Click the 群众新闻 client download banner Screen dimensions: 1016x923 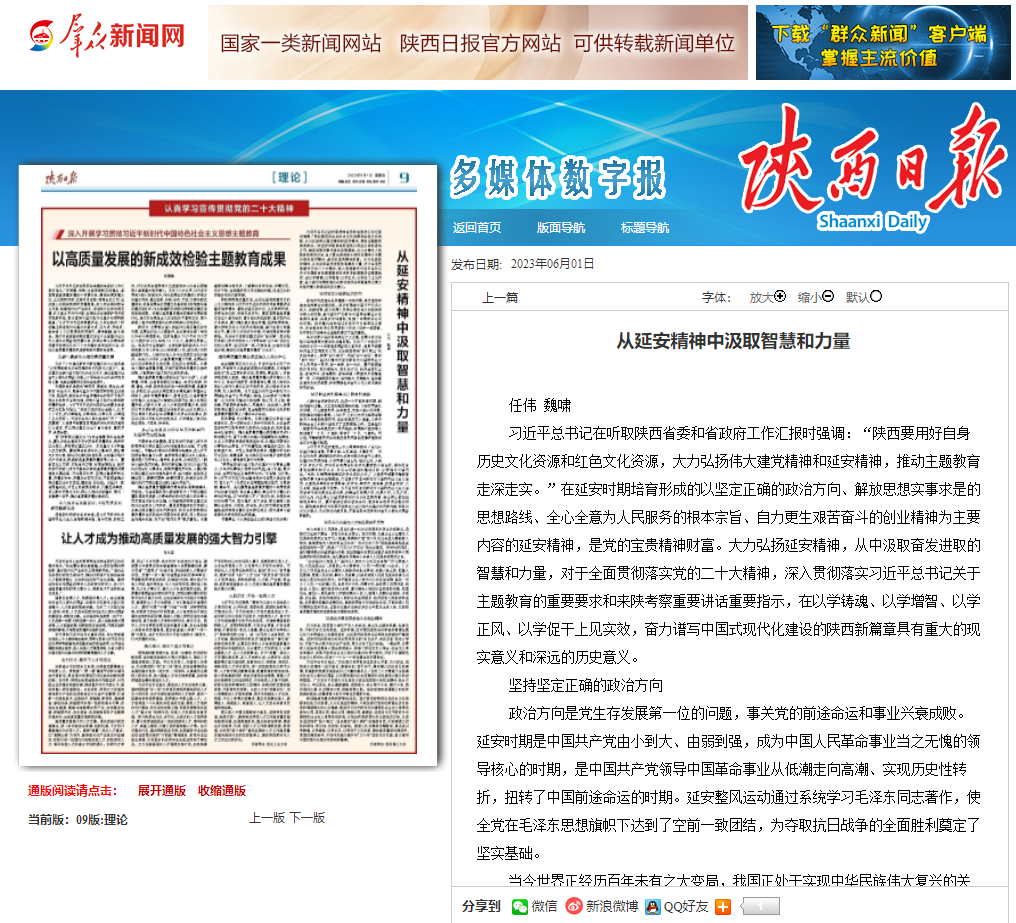coord(883,43)
